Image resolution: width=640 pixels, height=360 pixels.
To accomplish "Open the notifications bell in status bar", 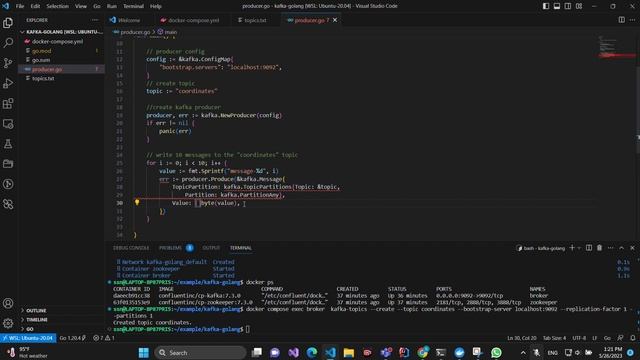I will [633, 338].
